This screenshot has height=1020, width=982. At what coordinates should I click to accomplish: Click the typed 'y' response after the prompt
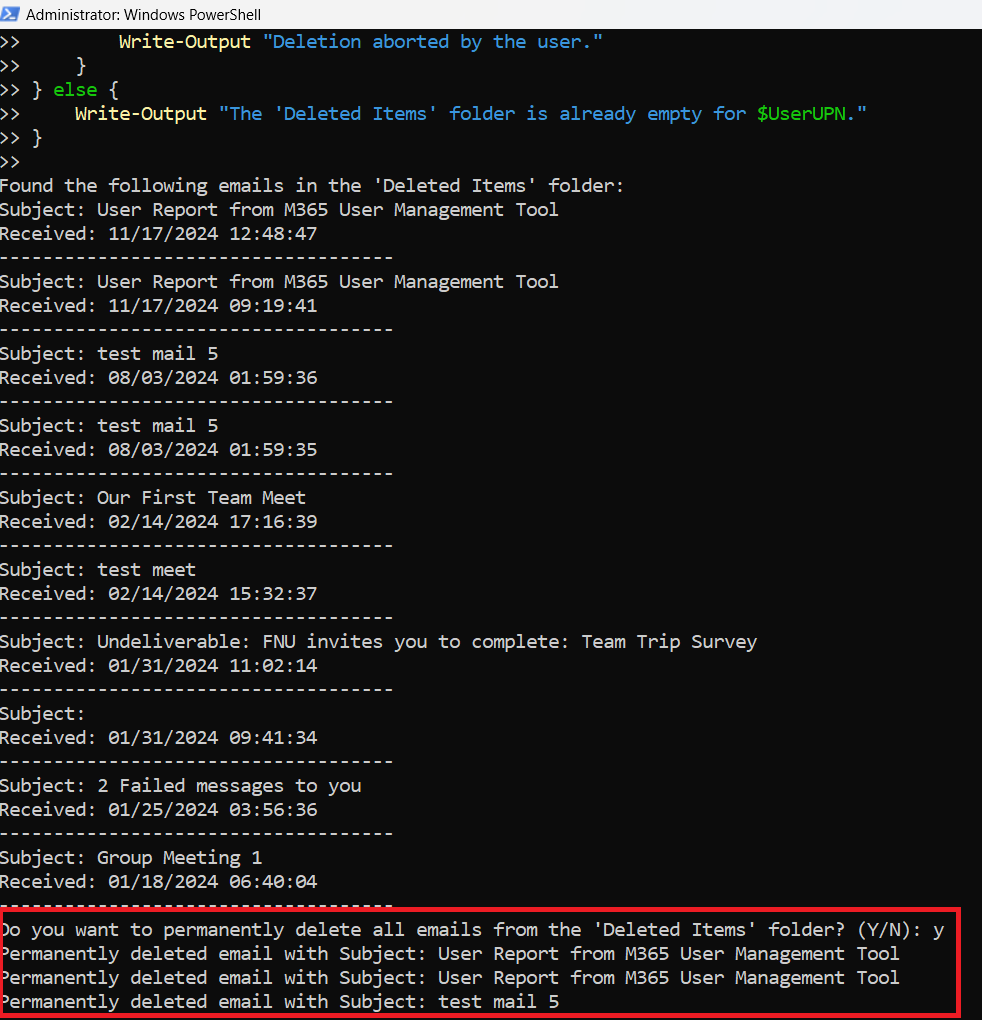938,930
